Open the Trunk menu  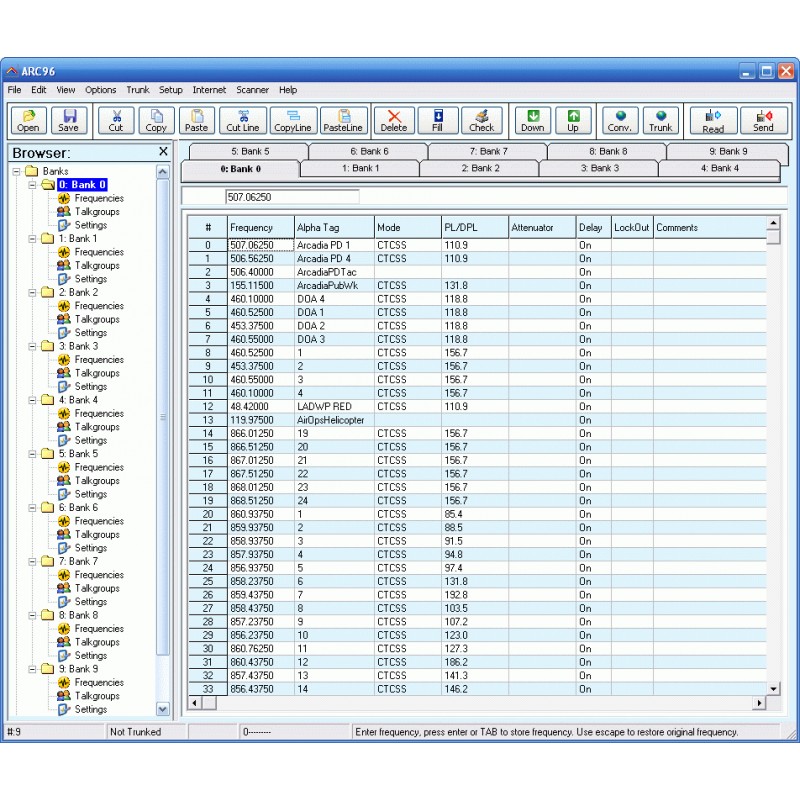pos(137,89)
